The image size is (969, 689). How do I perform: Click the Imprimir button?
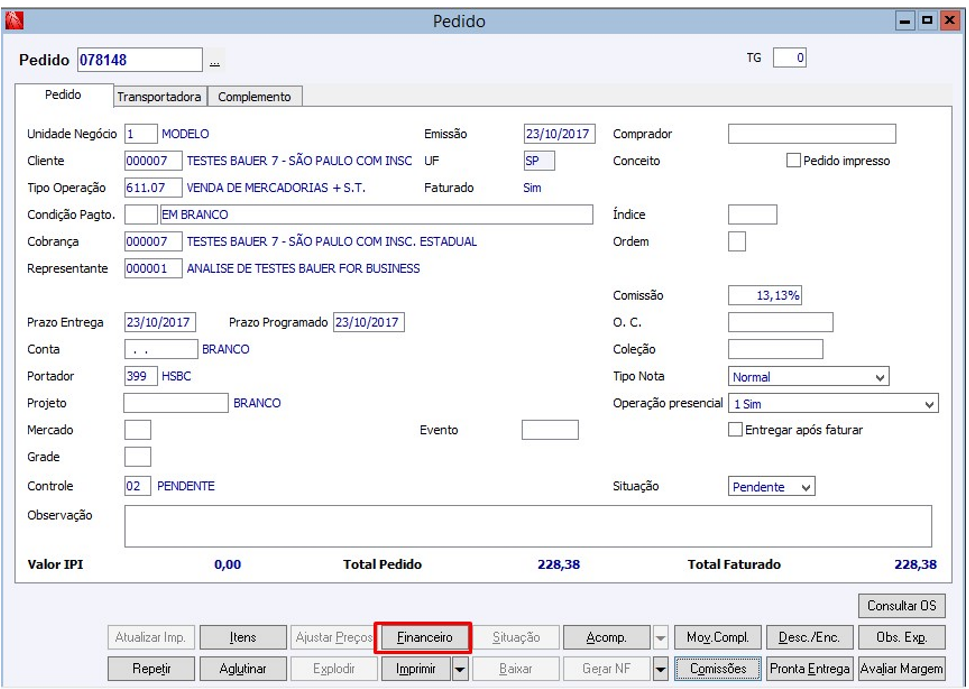[416, 669]
